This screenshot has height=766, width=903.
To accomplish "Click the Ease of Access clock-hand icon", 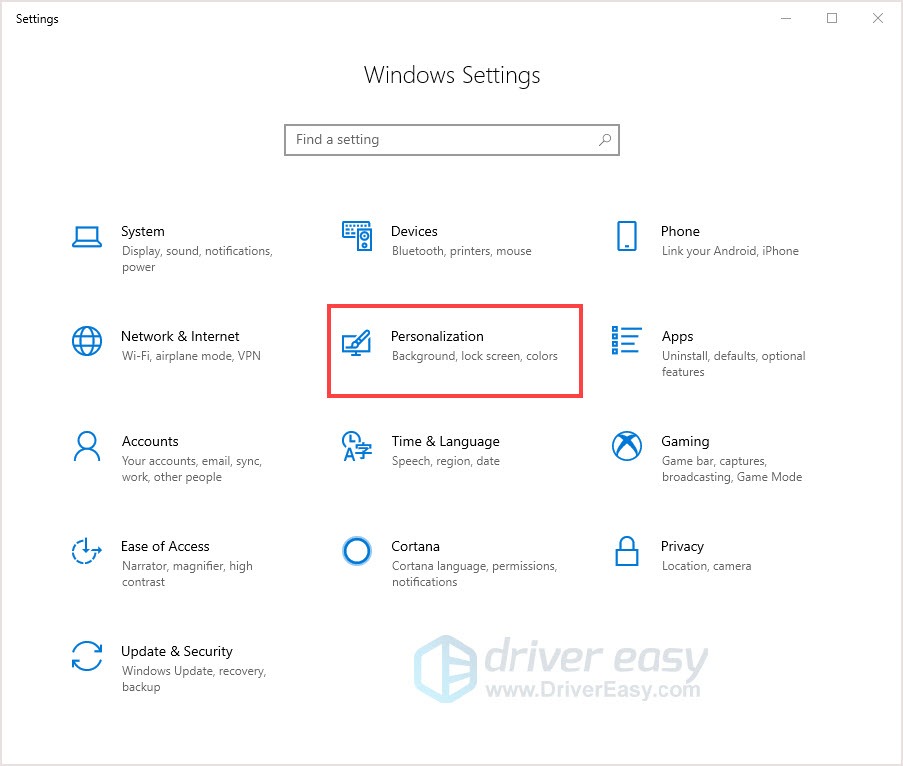I will [87, 551].
